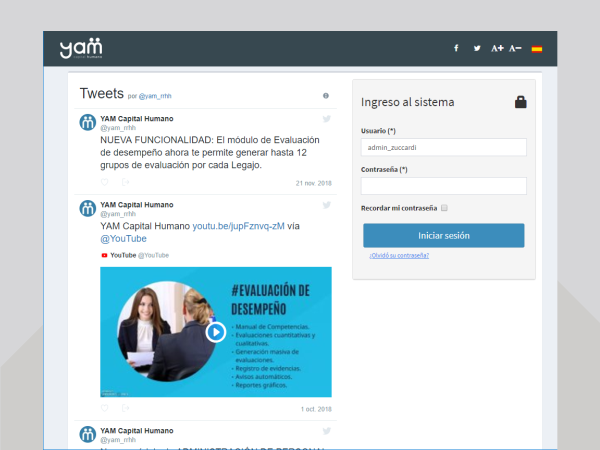Open the Evaluación de Desempeño video thumbnail

tap(216, 332)
